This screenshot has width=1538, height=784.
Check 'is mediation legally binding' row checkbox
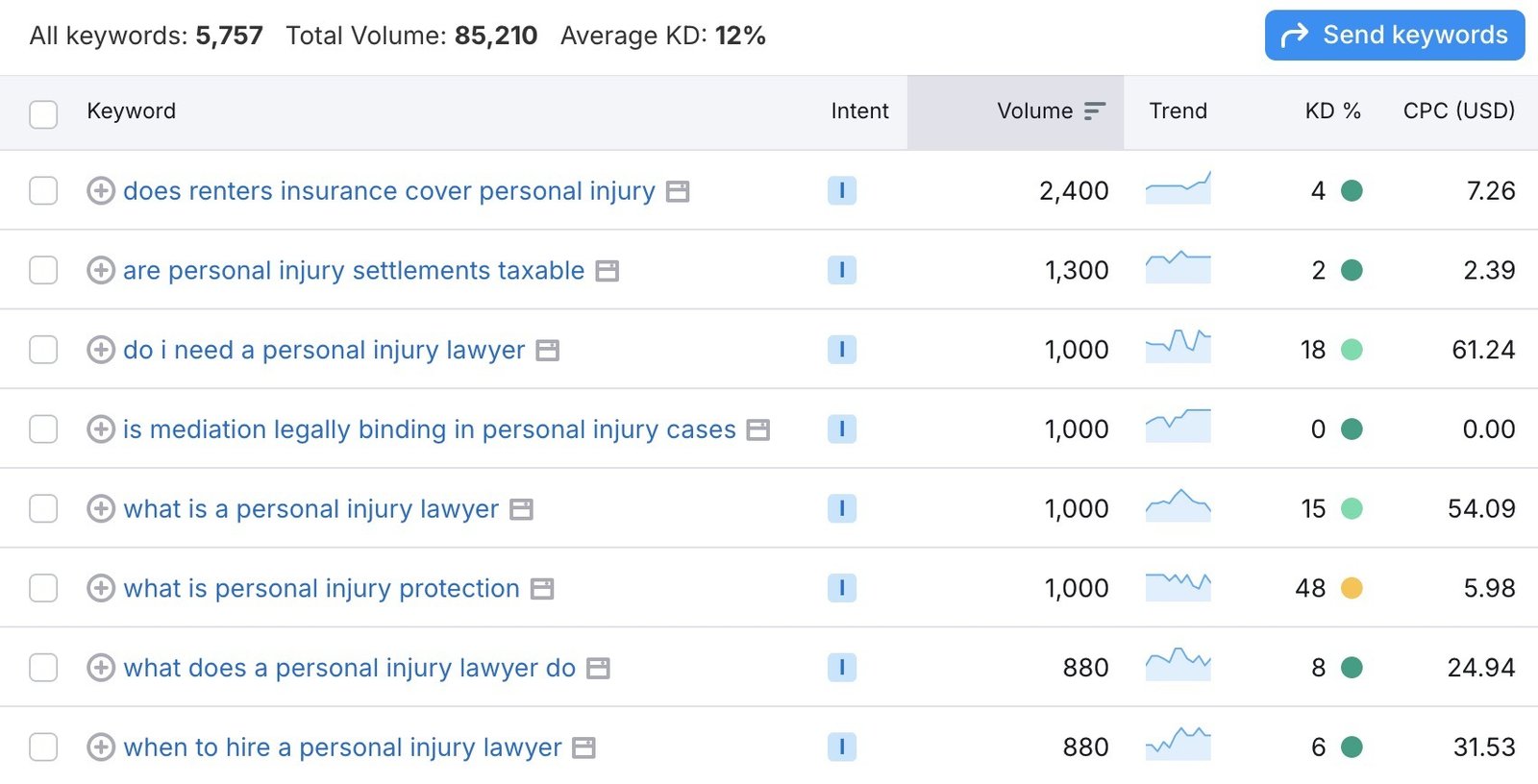click(x=43, y=429)
